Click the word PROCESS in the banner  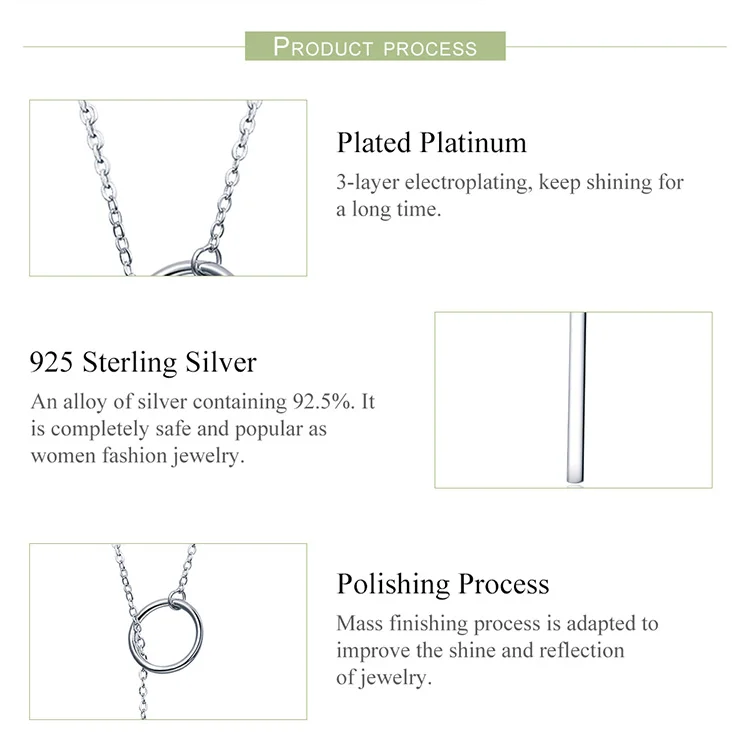430,48
